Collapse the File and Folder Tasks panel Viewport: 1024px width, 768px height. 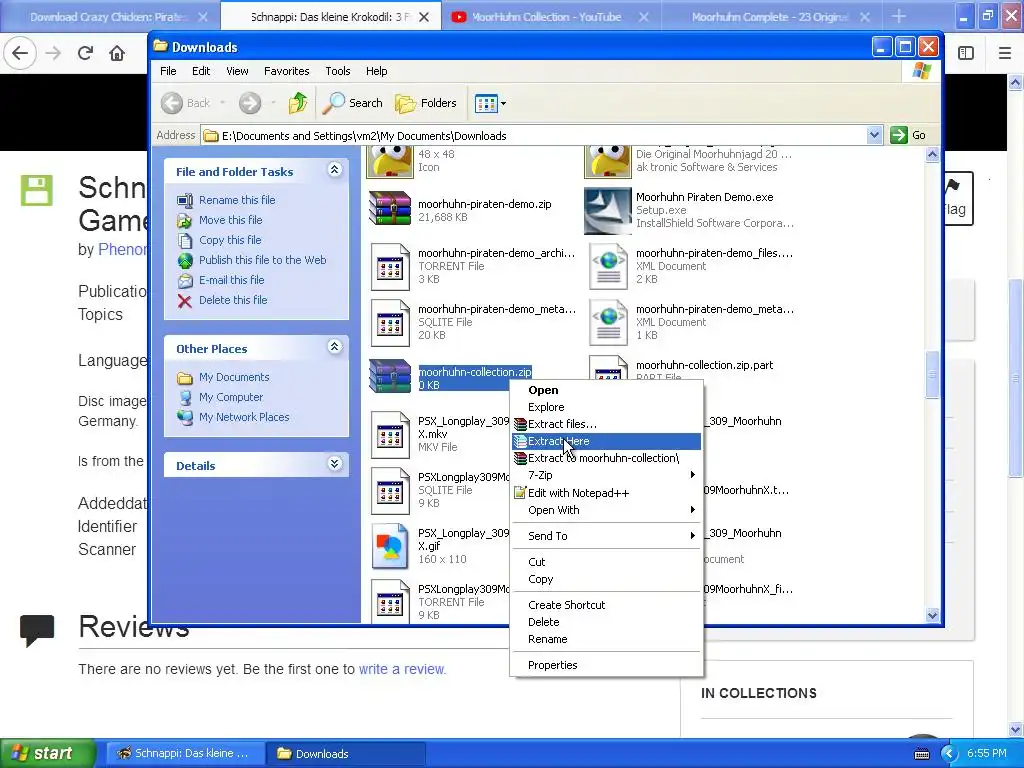[x=334, y=170]
